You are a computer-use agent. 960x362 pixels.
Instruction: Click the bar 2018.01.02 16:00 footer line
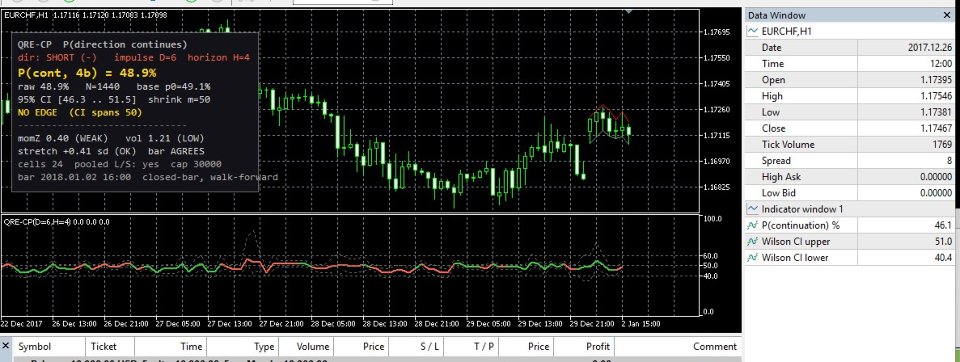pyautogui.click(x=148, y=177)
